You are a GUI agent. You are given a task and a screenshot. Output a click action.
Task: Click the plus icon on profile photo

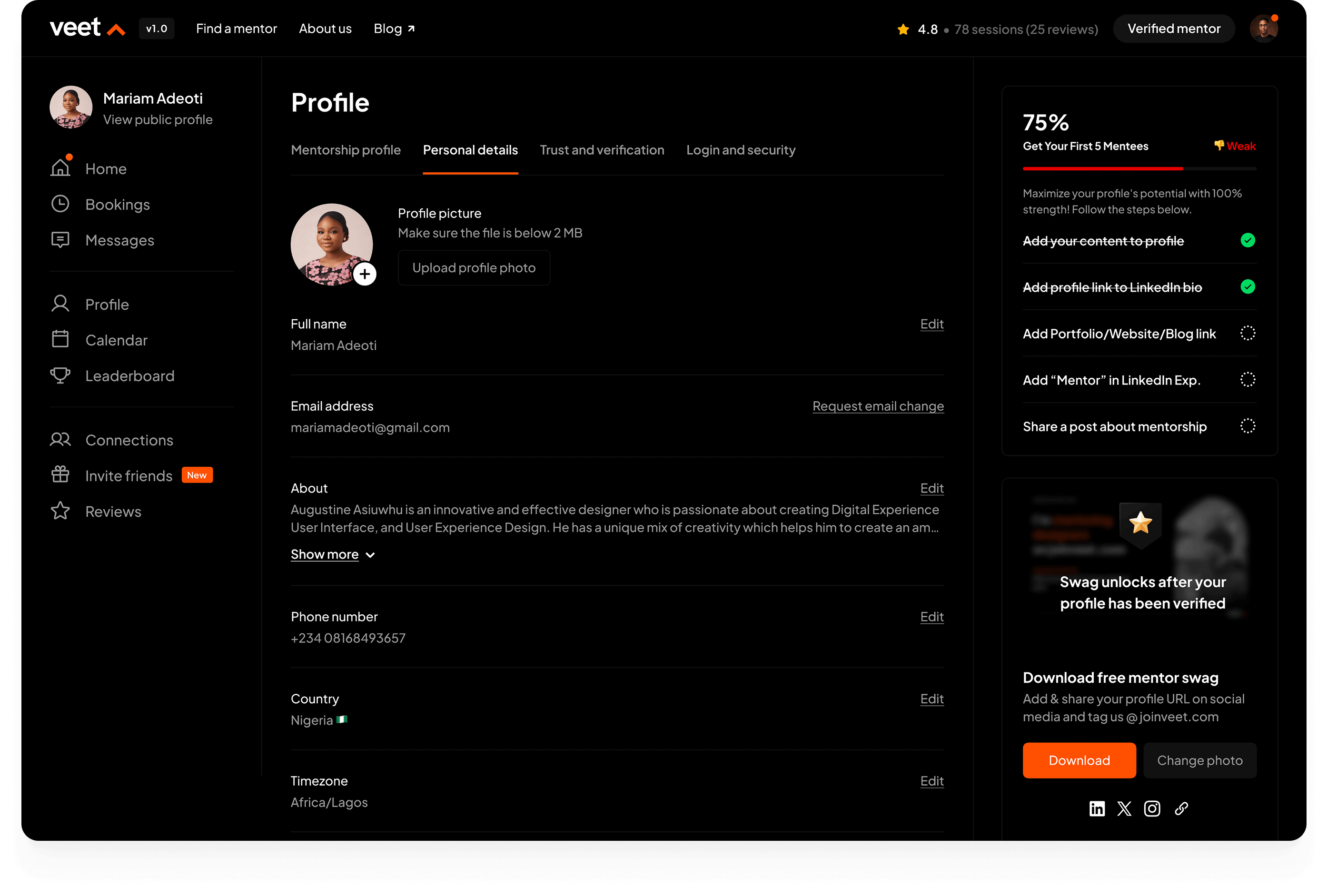(x=364, y=274)
